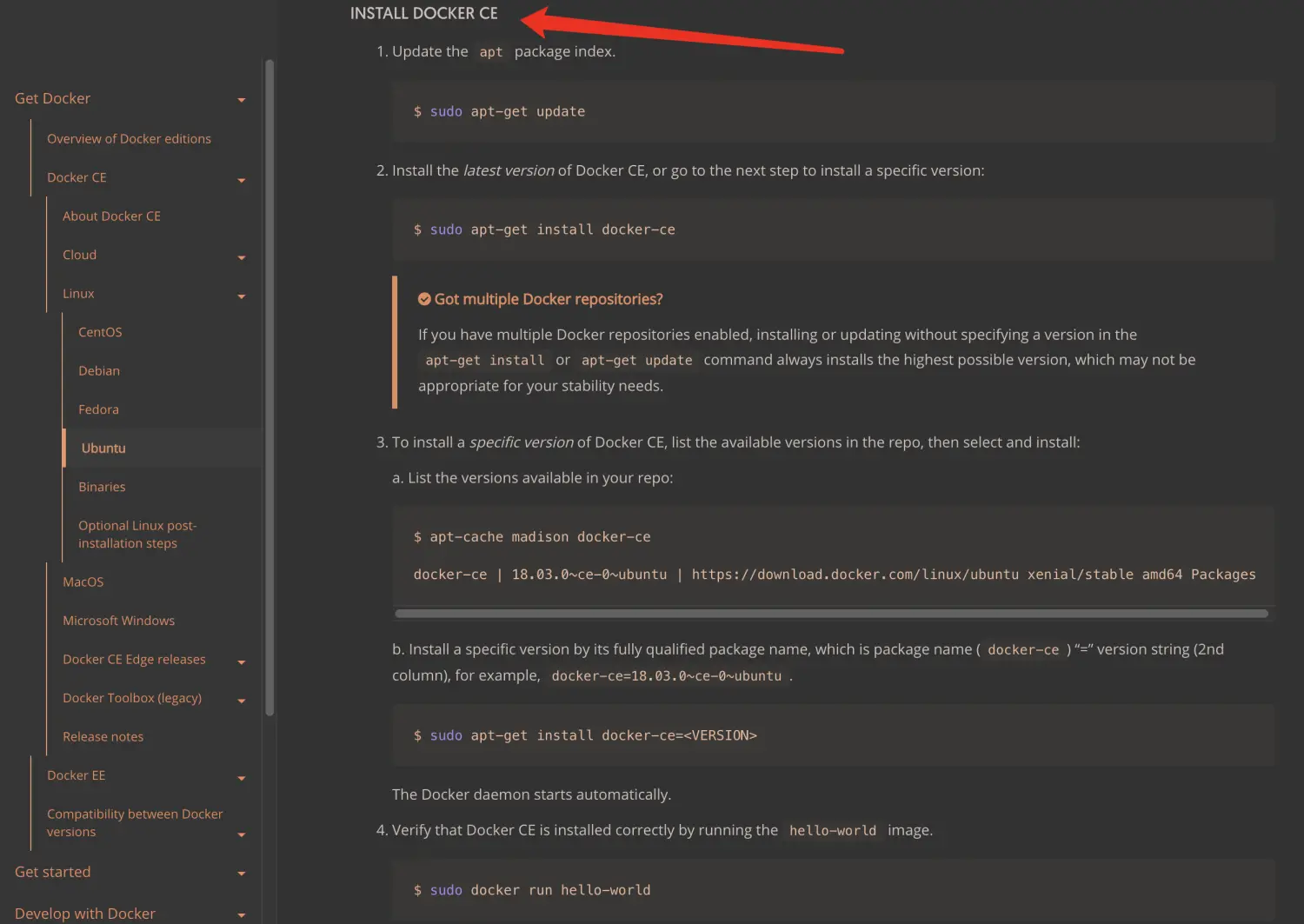Open the Fedora install page
Screen dimensions: 1304x924
click(98, 409)
